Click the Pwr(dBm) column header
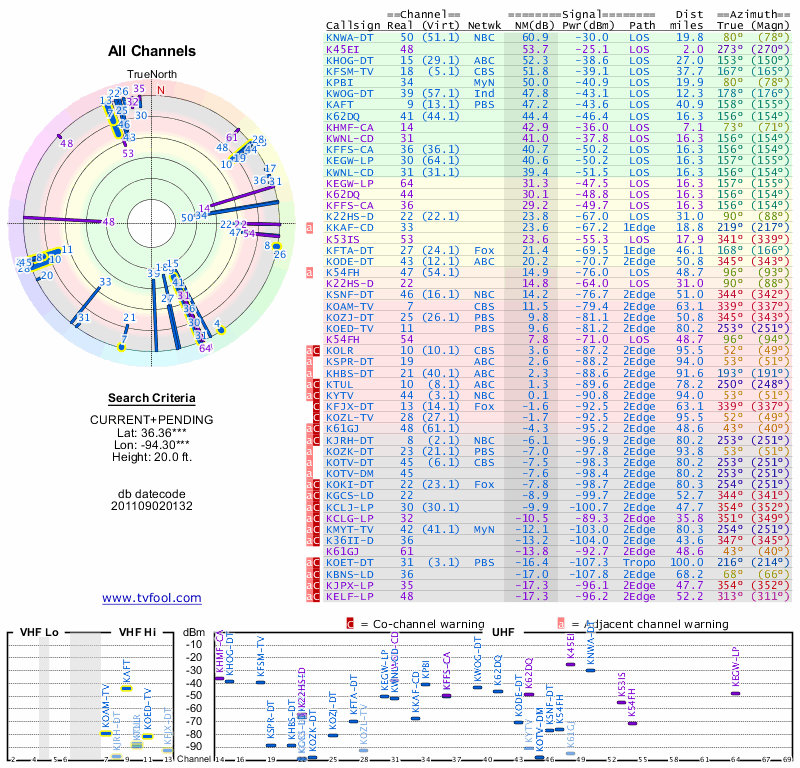This screenshot has width=800, height=768. tap(588, 26)
